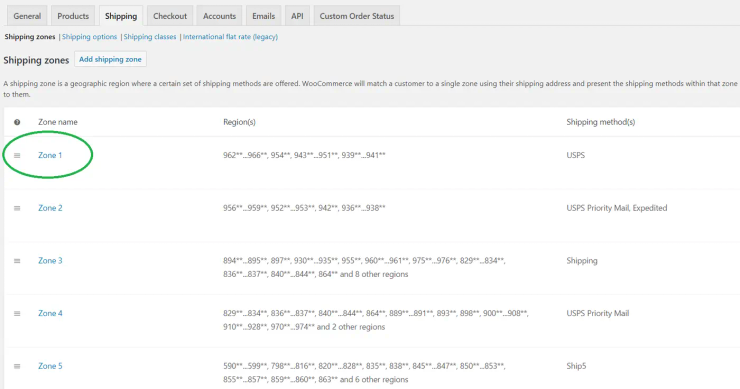Click Zone 3 regions starting with 894**
Image resolution: width=740 pixels, height=389 pixels.
tap(364, 267)
